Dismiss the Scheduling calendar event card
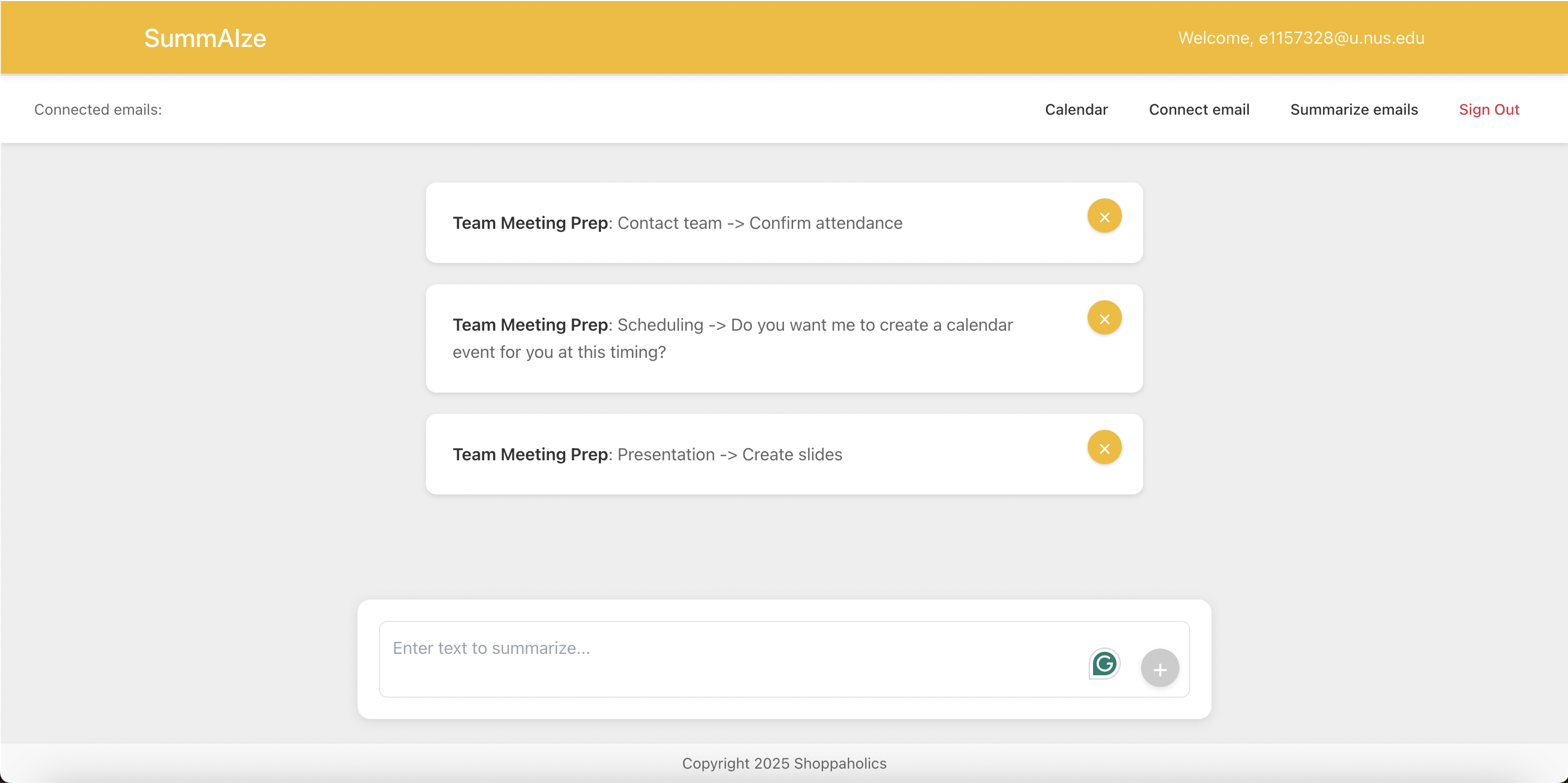 [1104, 318]
